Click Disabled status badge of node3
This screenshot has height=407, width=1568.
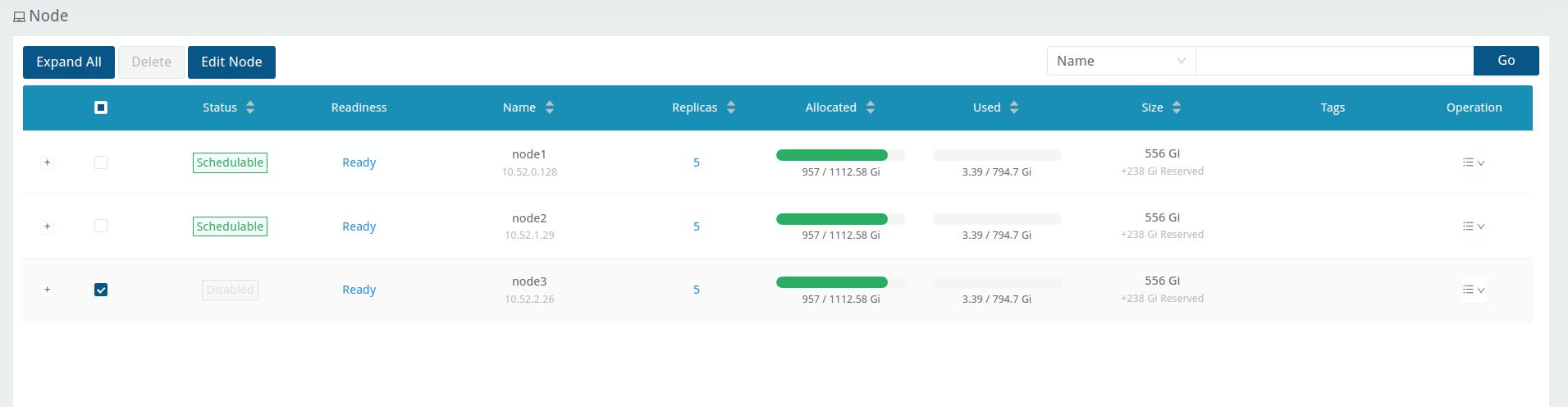(x=230, y=290)
